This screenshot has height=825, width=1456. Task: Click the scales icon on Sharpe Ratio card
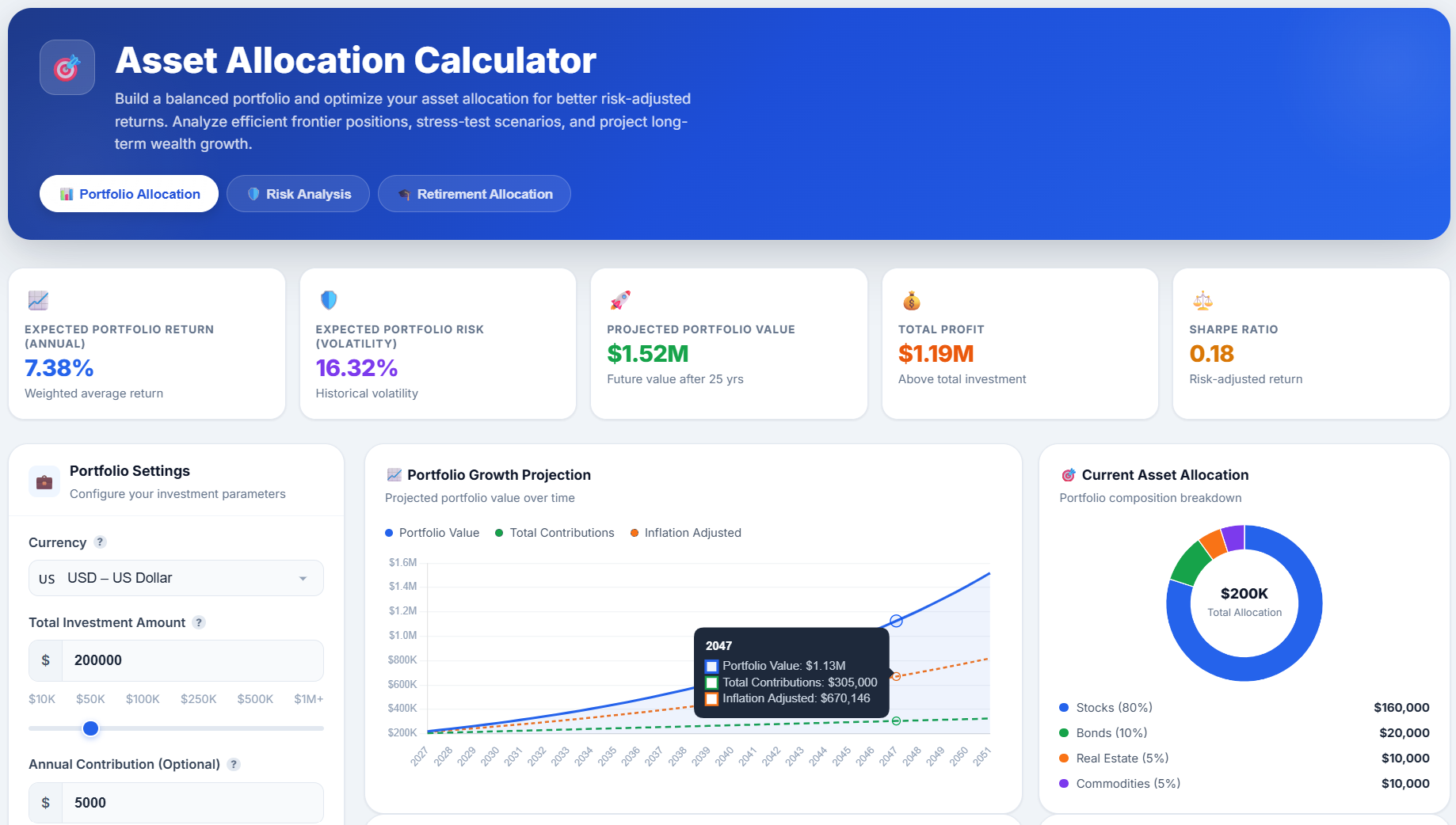click(x=1203, y=300)
